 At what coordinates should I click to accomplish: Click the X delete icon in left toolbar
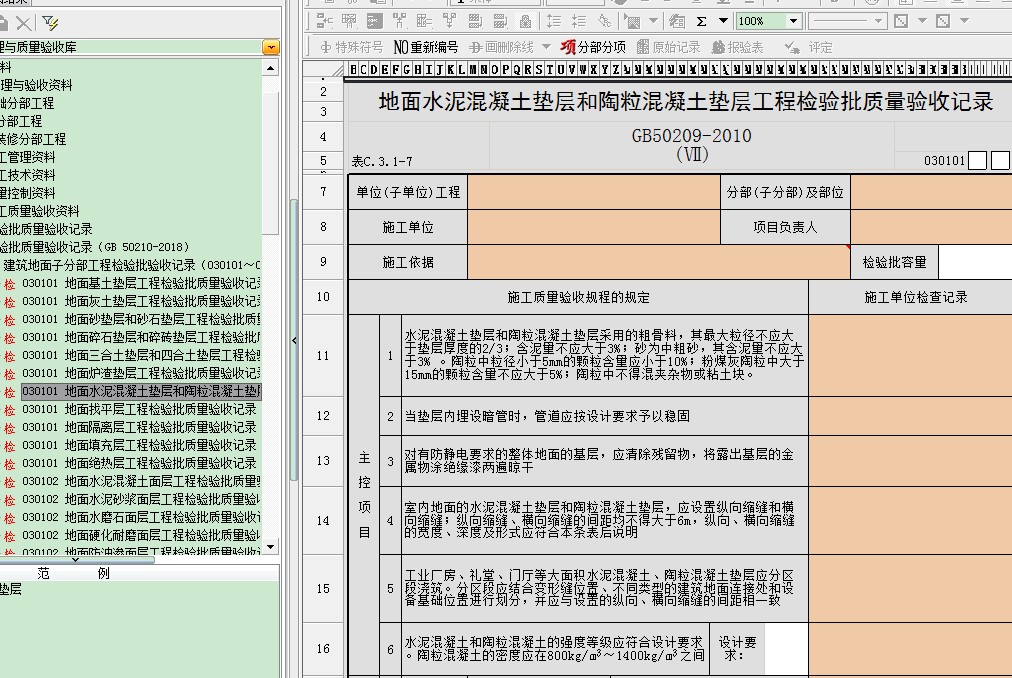point(23,22)
